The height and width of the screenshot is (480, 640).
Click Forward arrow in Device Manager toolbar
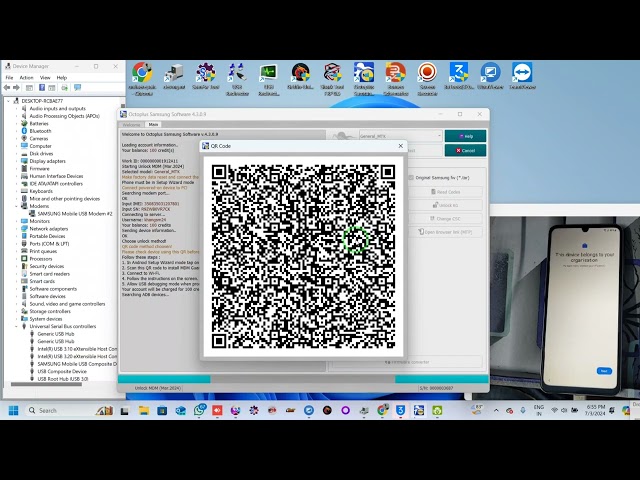pyautogui.click(x=16, y=88)
